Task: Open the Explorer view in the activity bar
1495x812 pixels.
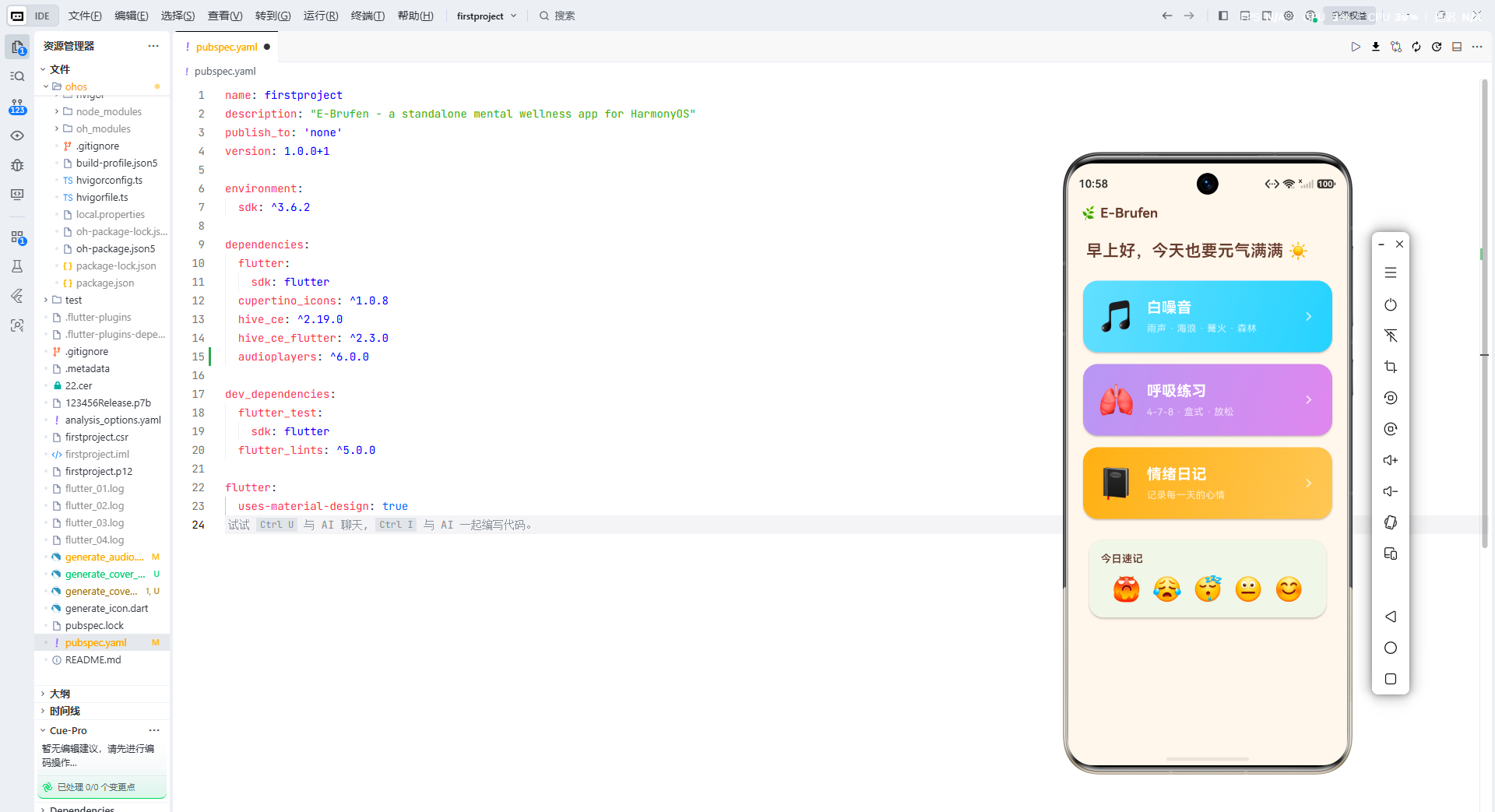Action: coord(17,47)
